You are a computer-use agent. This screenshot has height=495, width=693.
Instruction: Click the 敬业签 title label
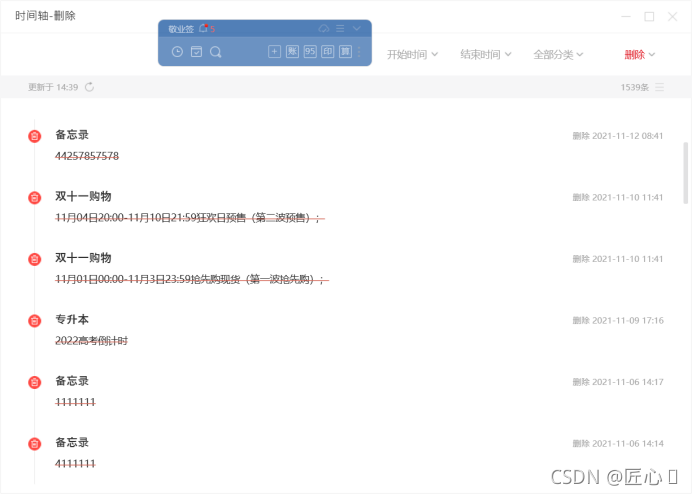pyautogui.click(x=181, y=29)
